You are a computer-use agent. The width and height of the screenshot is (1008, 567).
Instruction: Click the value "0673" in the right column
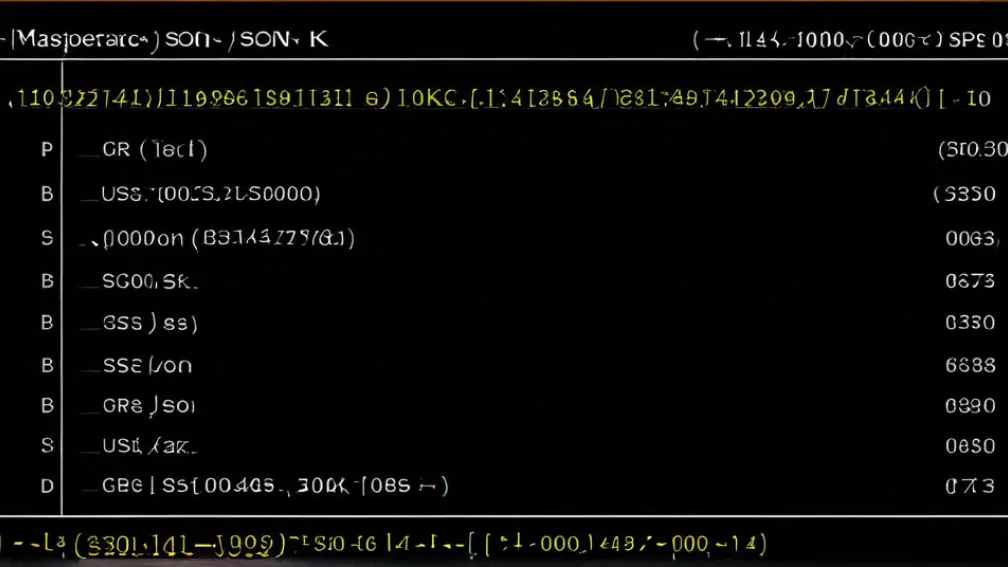point(970,281)
